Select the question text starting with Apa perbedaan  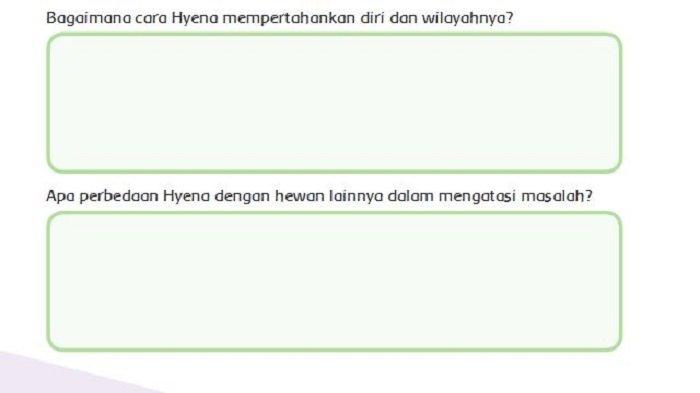pos(319,196)
